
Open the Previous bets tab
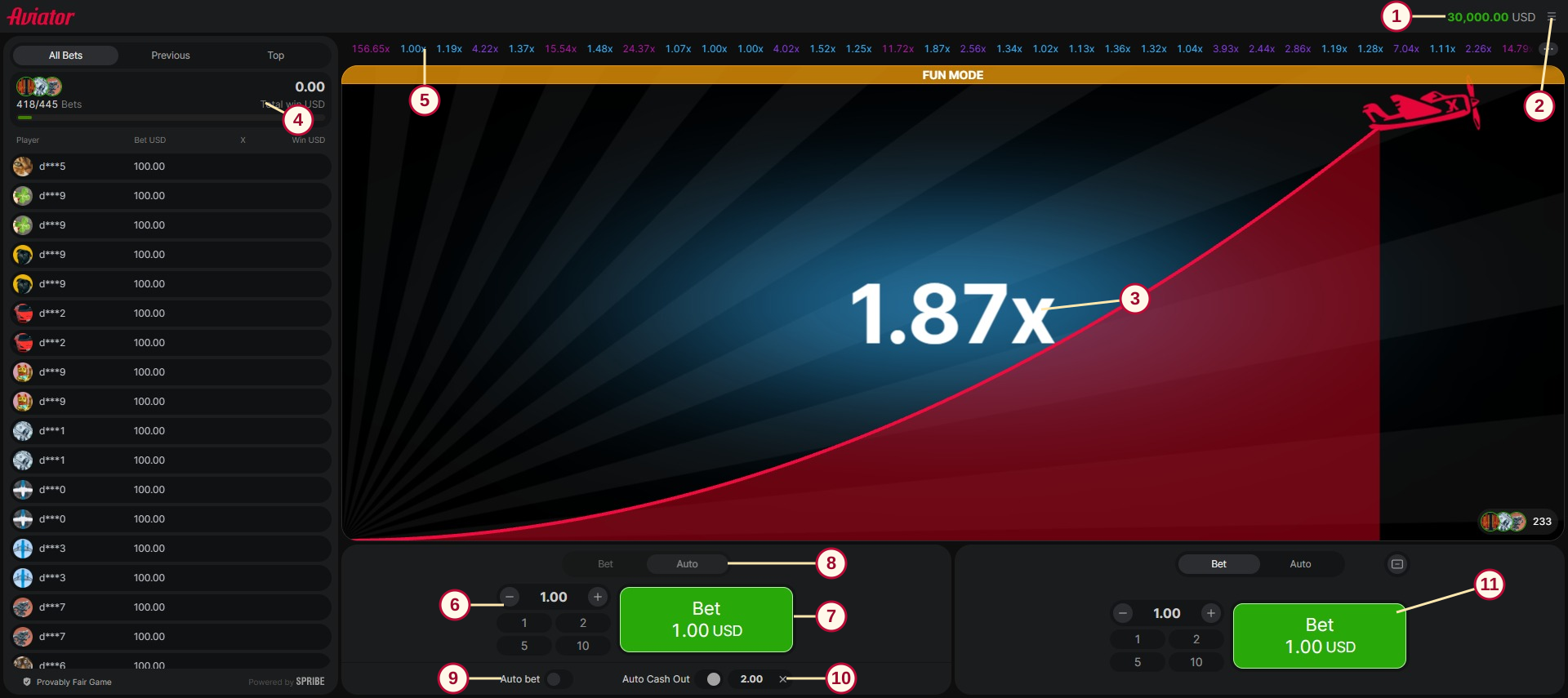click(x=171, y=56)
